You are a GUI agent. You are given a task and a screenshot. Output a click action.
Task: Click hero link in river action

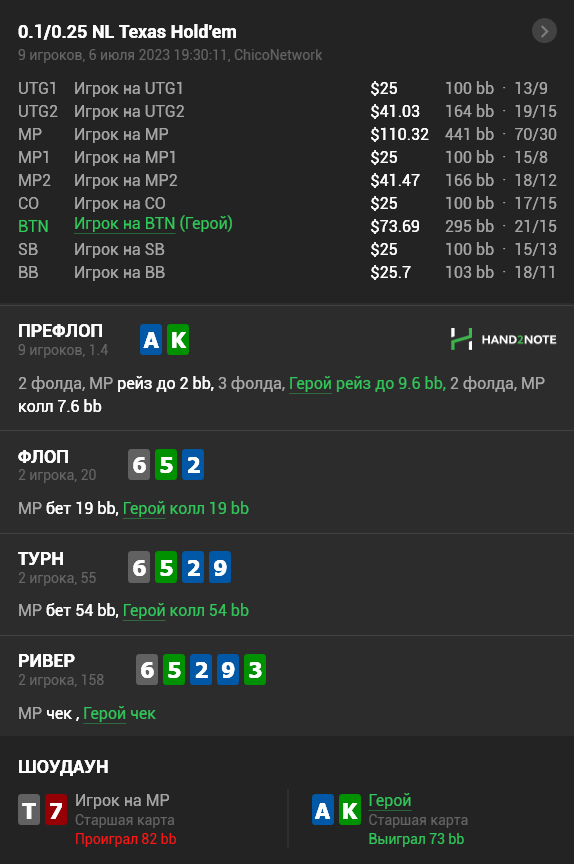pyautogui.click(x=105, y=714)
